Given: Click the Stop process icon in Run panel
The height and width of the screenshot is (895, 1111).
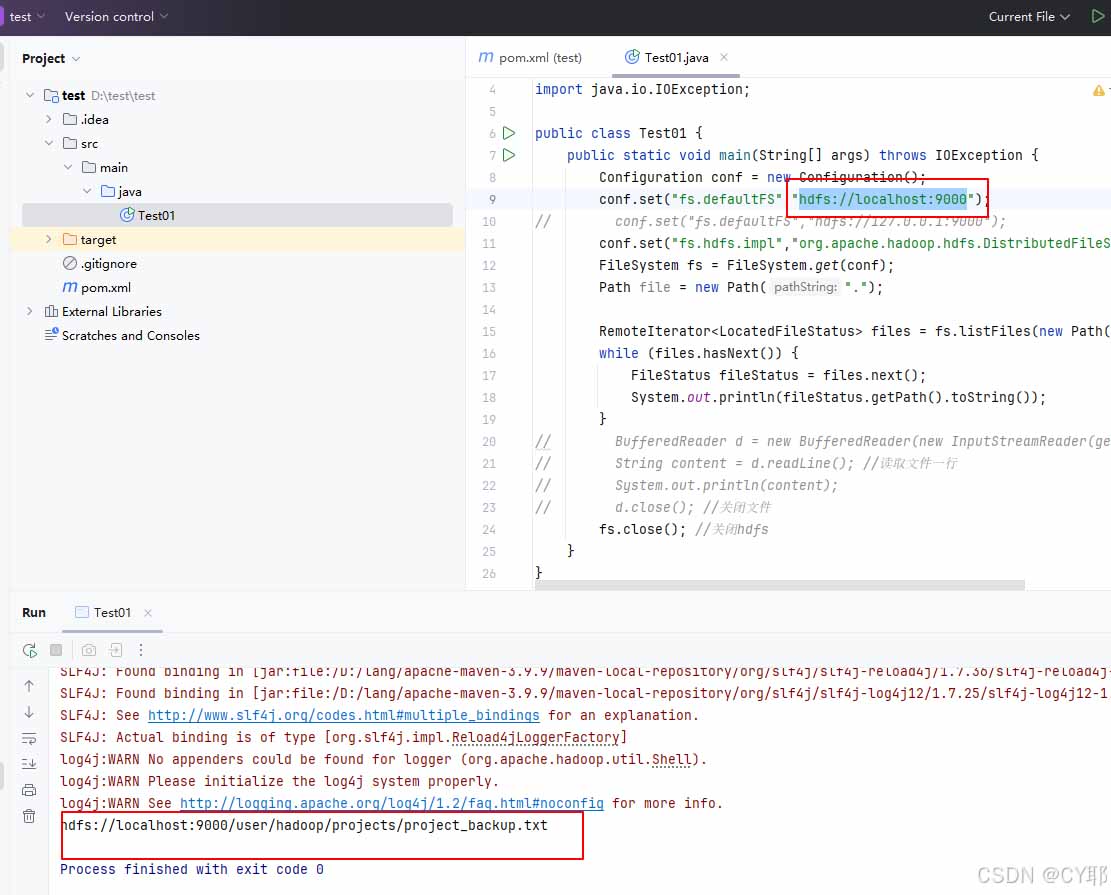Looking at the screenshot, I should (x=56, y=650).
